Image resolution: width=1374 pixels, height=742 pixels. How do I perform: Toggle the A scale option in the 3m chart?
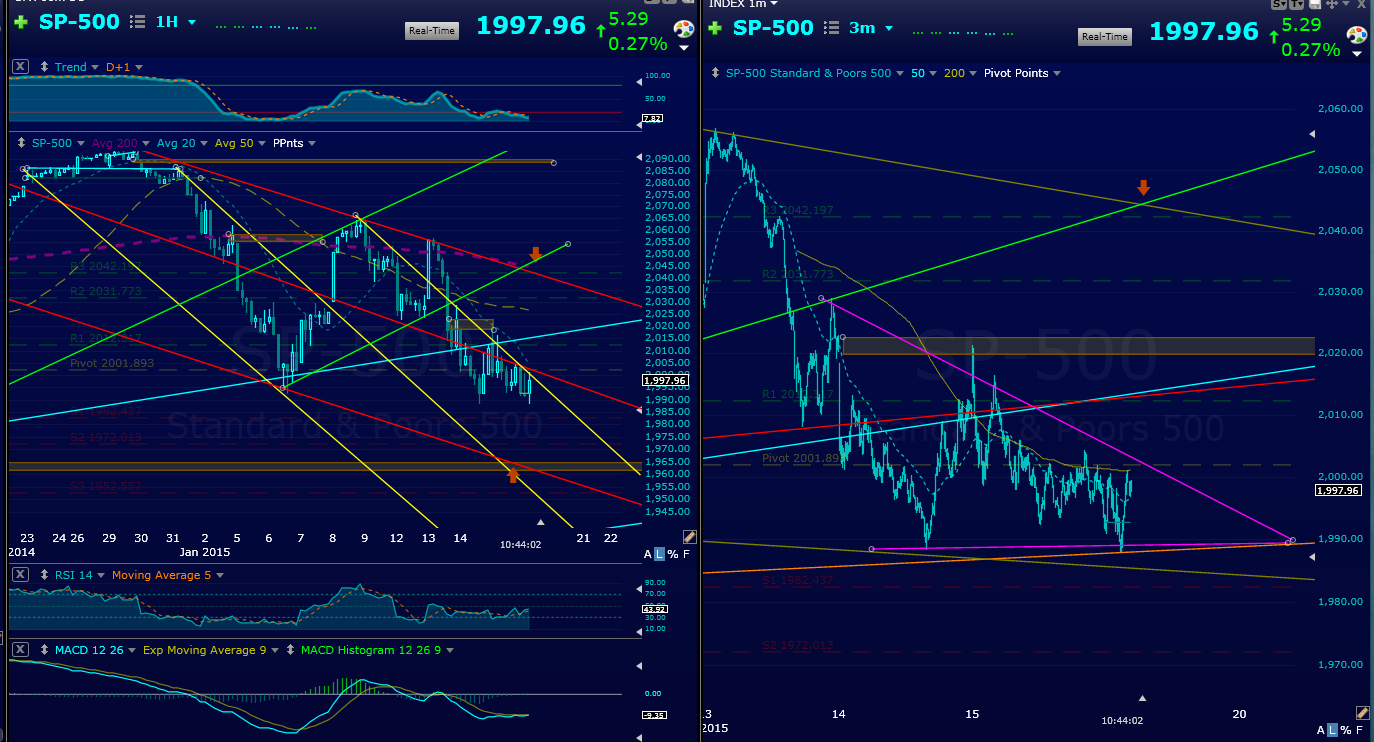[x=1321, y=729]
